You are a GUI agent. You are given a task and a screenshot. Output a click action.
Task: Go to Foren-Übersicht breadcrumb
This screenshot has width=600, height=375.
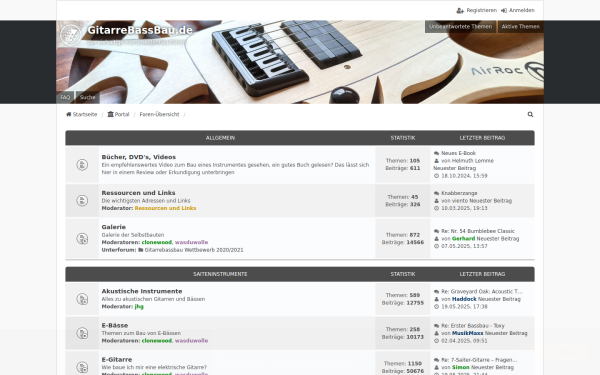tap(159, 114)
